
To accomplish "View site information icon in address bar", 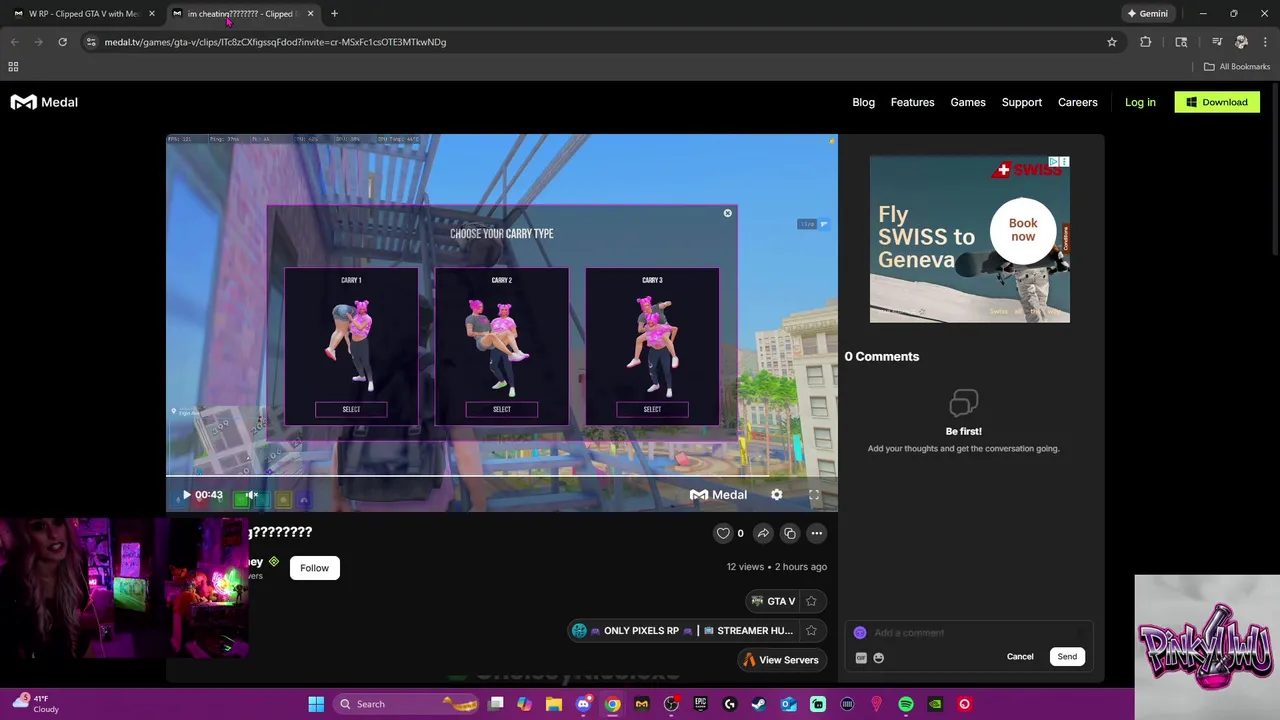I will pyautogui.click(x=91, y=42).
